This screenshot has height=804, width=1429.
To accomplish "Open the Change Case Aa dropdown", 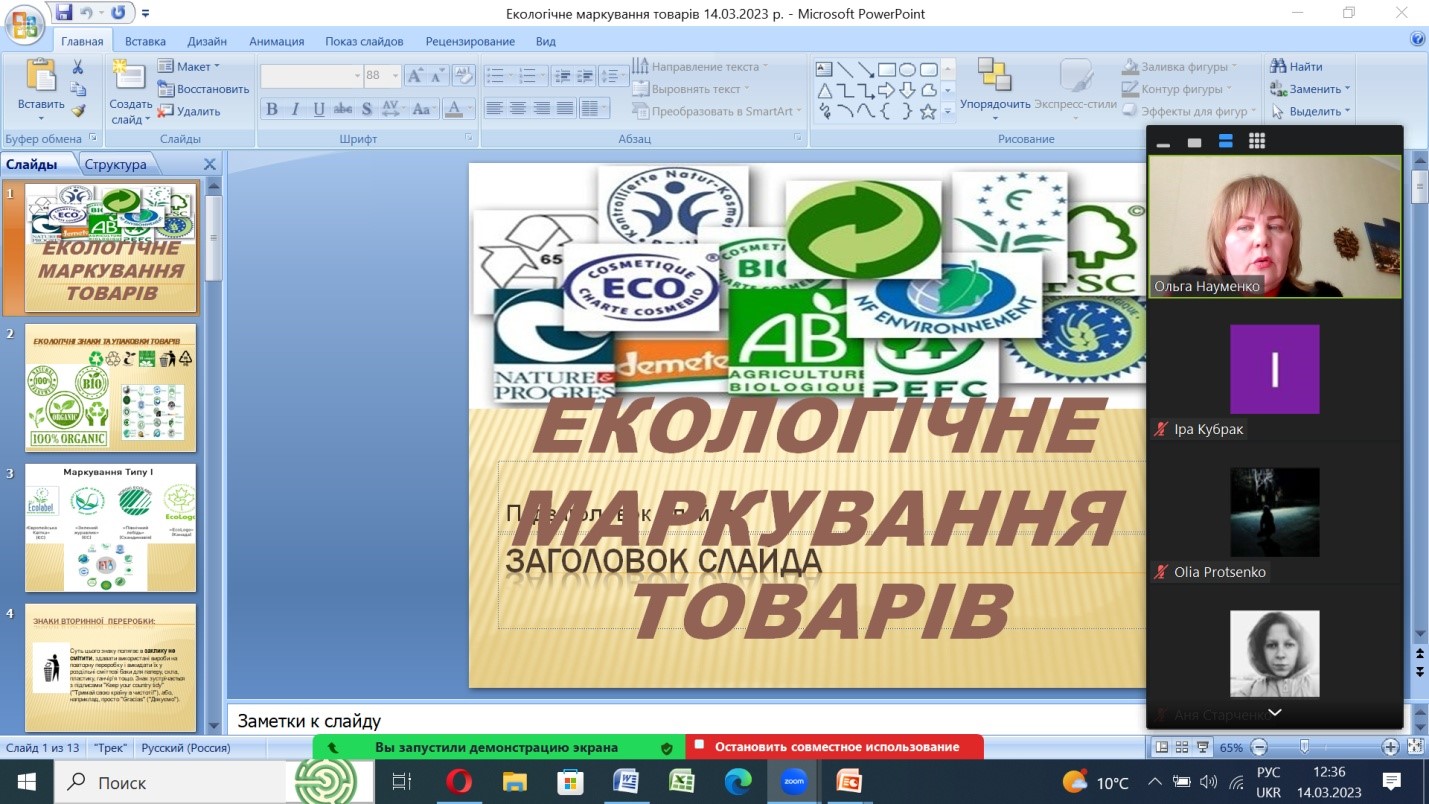I will (x=422, y=109).
